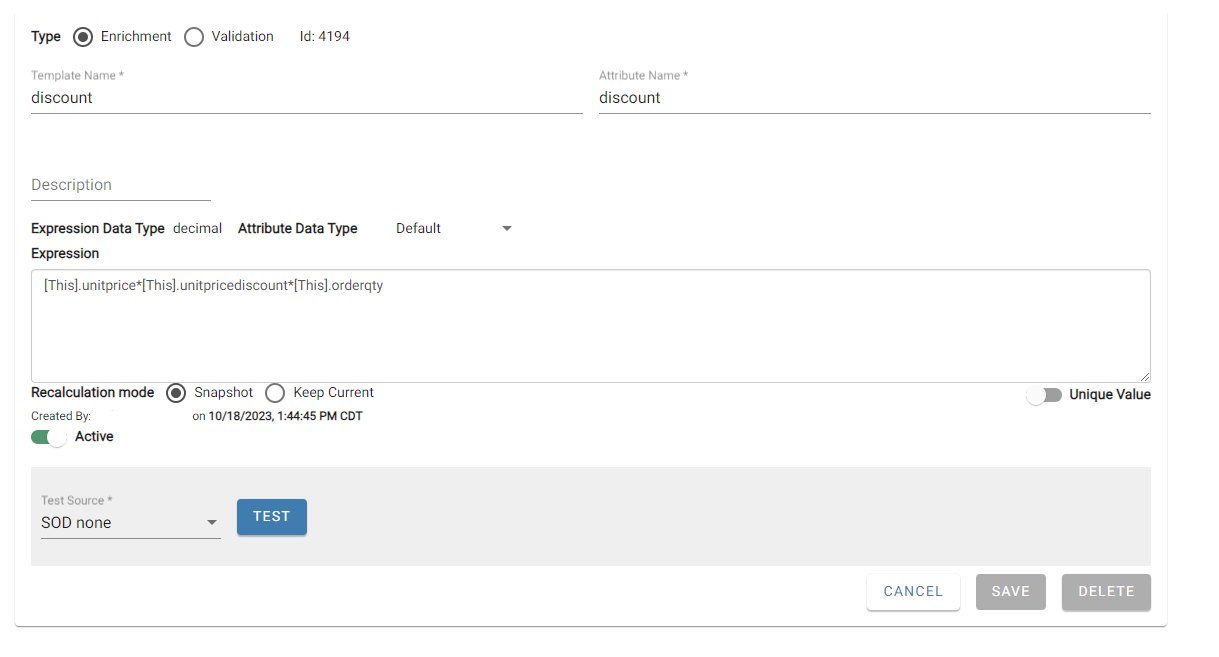The width and height of the screenshot is (1219, 657).
Task: Choose Snapshot recalculation mode
Action: 176,393
